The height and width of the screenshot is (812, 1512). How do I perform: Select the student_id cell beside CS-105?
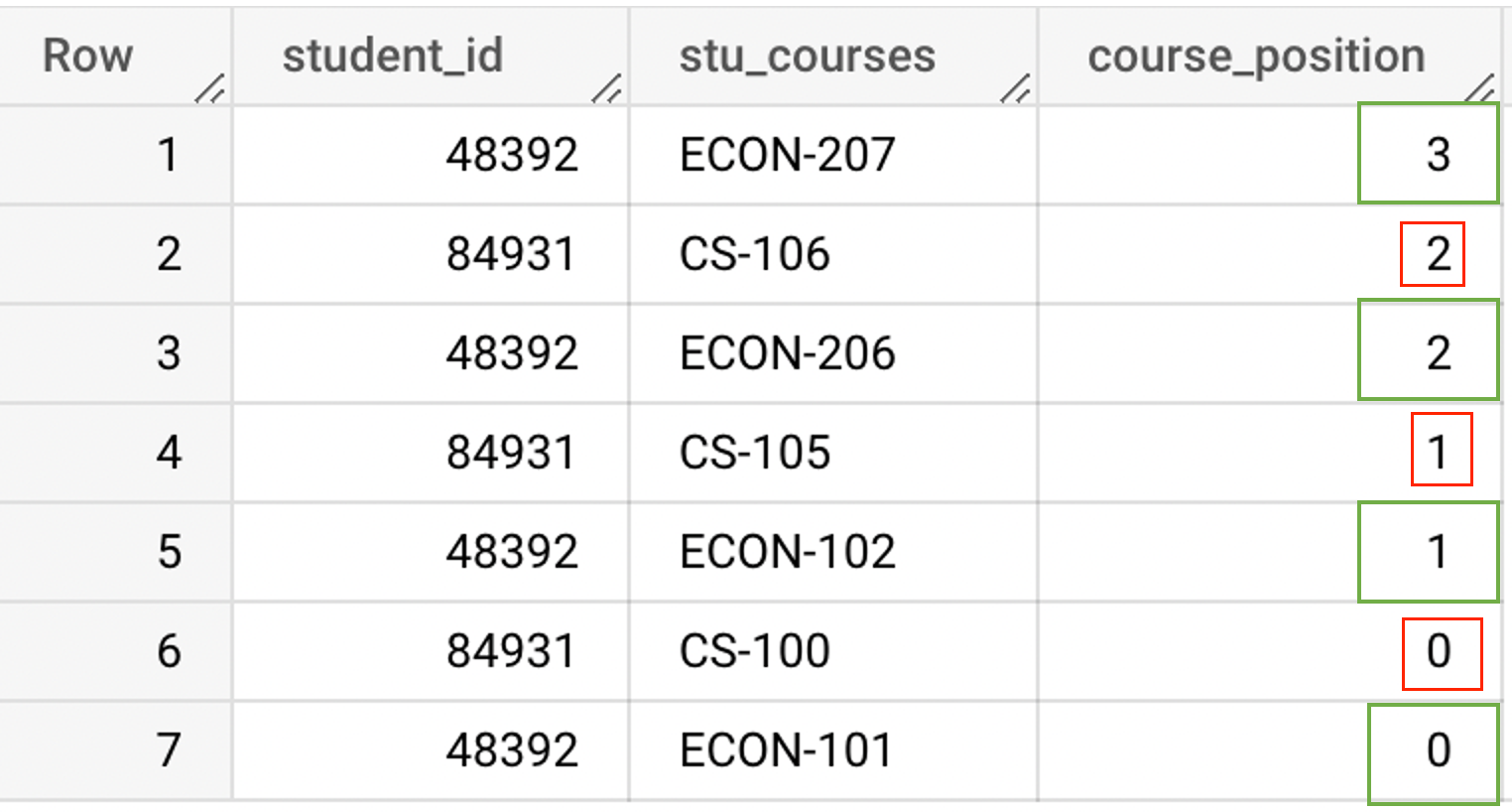[510, 453]
